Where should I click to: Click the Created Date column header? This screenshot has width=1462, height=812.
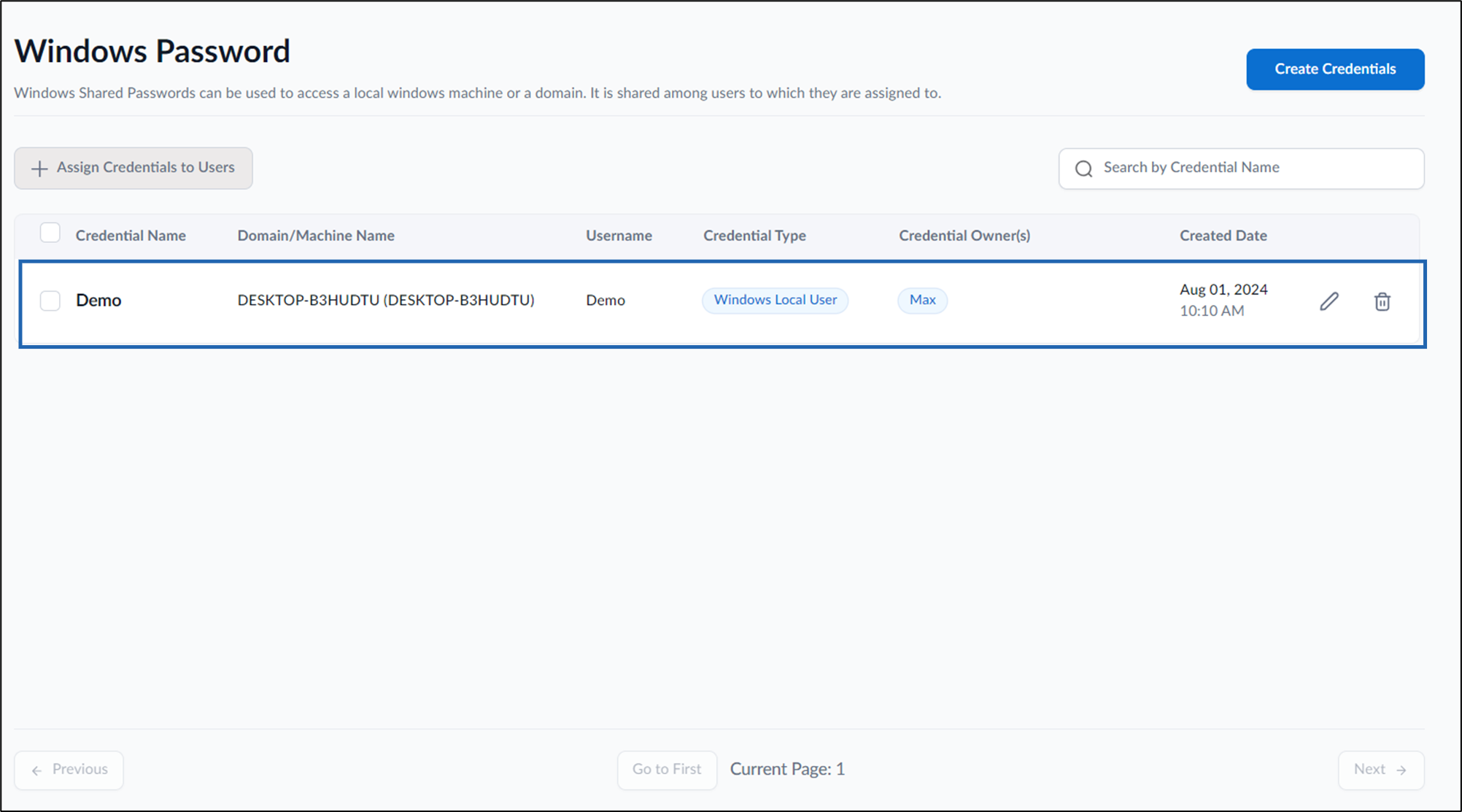pos(1223,236)
